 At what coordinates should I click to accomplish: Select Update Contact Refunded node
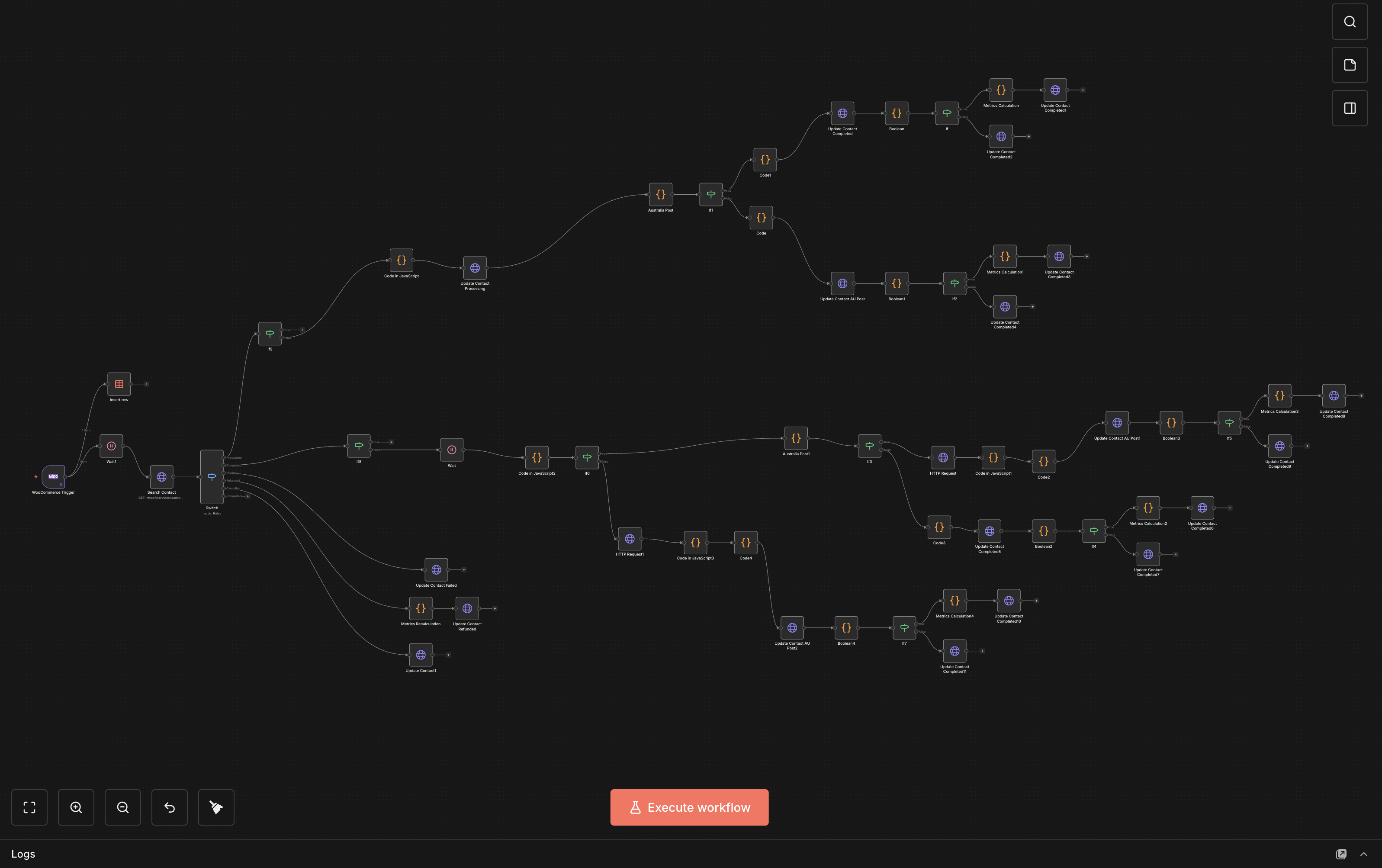click(467, 608)
